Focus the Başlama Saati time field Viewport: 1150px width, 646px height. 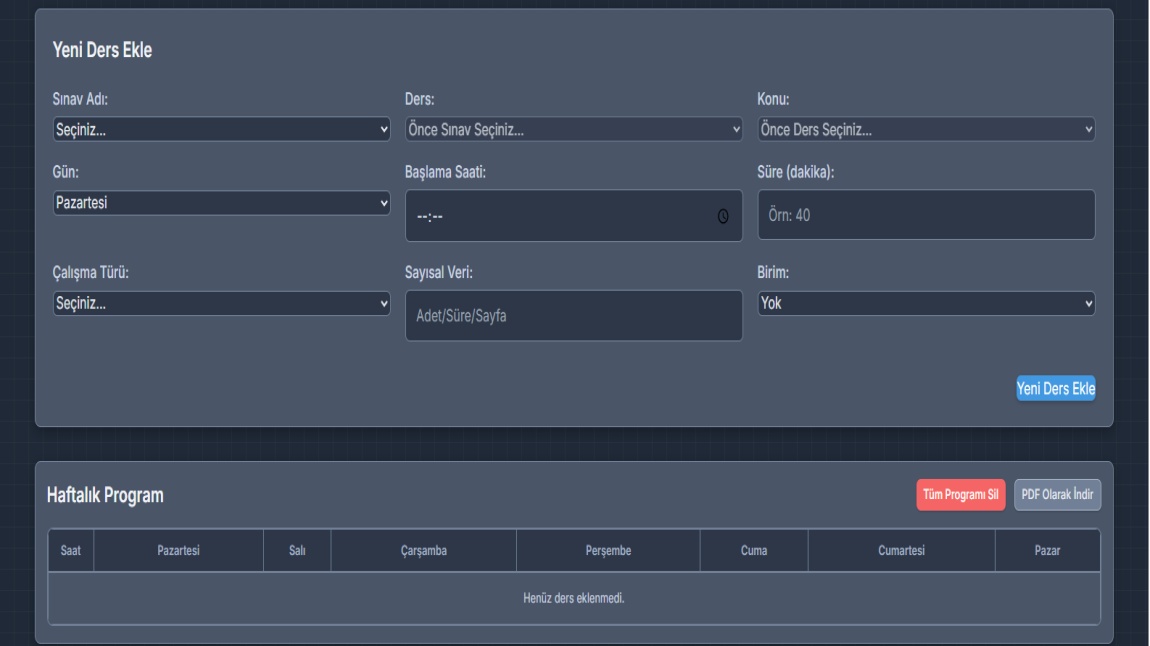point(574,216)
